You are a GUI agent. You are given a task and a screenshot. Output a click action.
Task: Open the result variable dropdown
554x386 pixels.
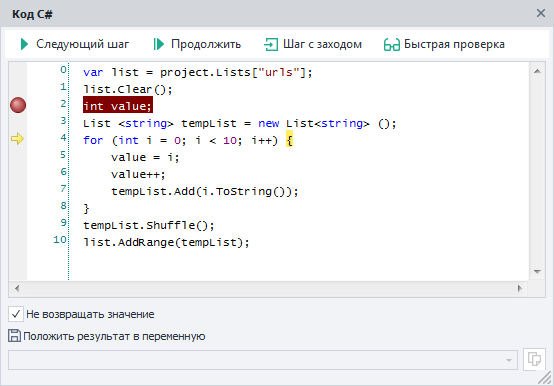pos(509,360)
